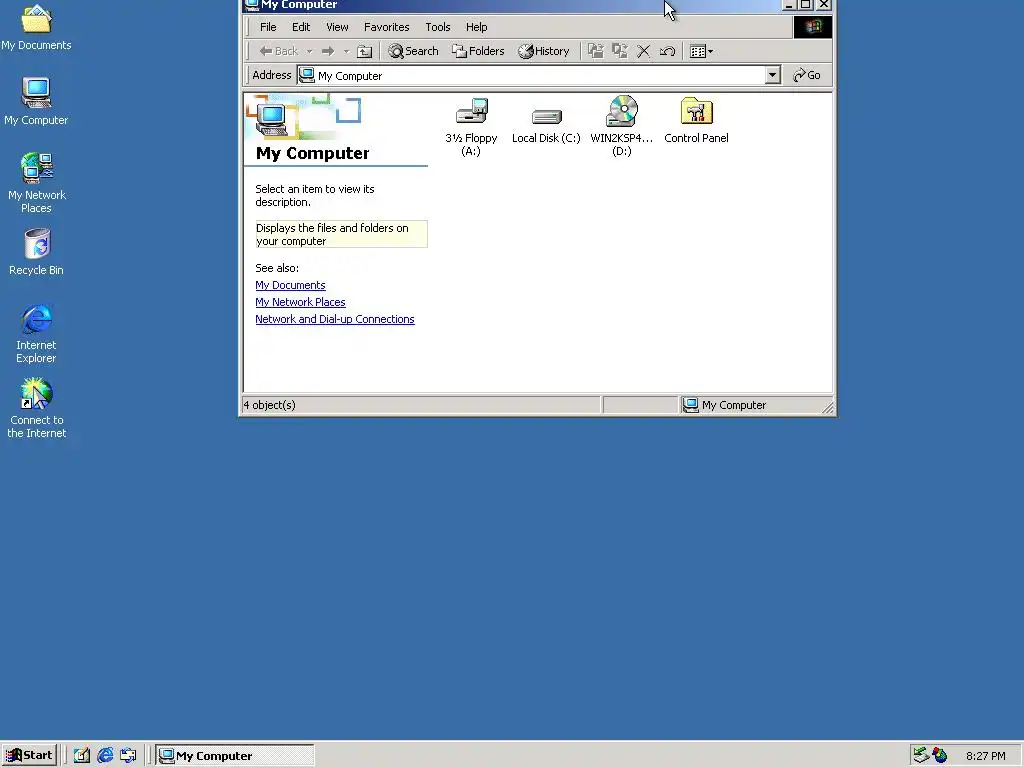Select the Local Disk (C:) icon
1024x768 pixels.
pyautogui.click(x=546, y=126)
